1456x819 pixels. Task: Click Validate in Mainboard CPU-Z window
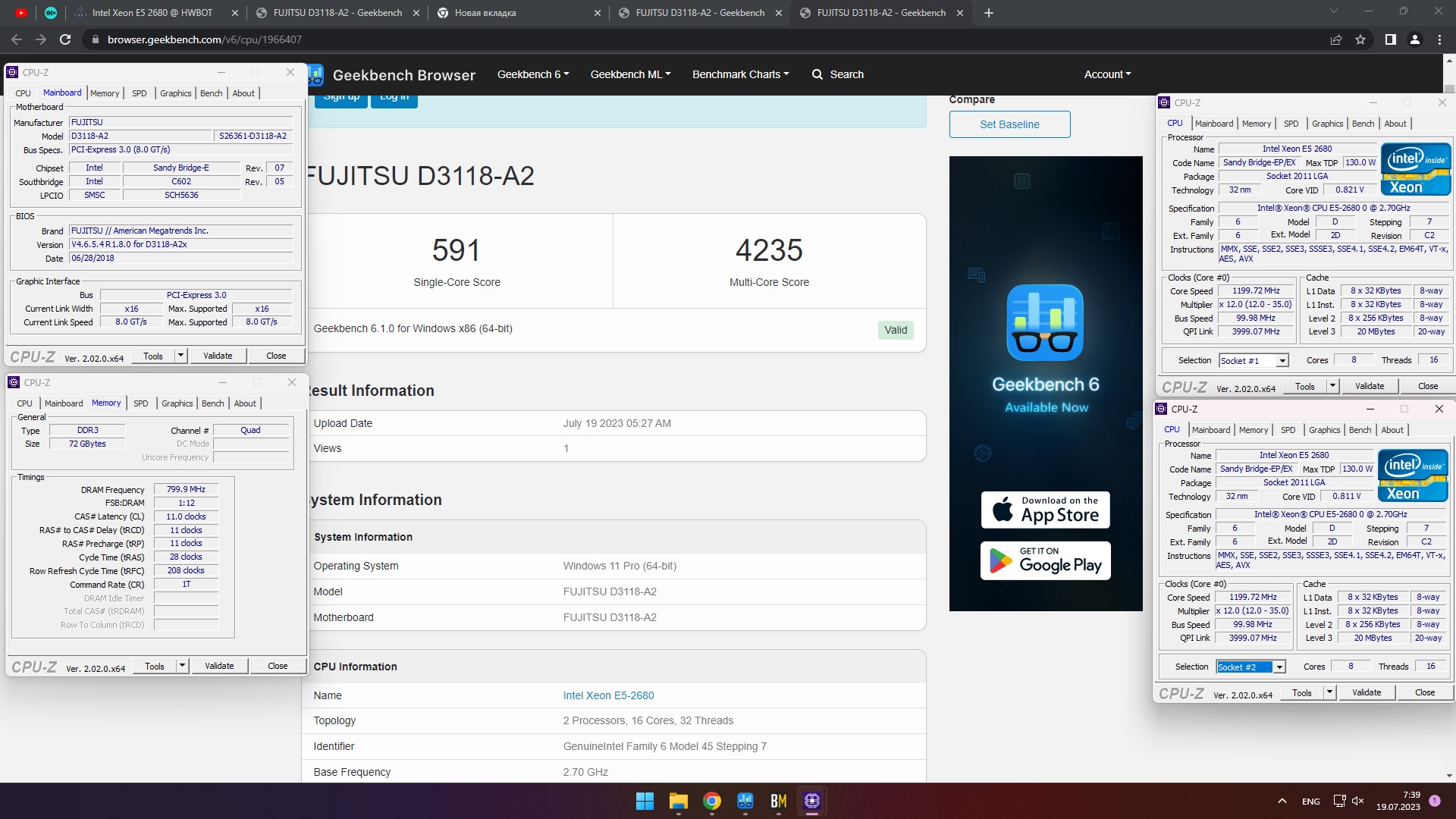(x=218, y=356)
